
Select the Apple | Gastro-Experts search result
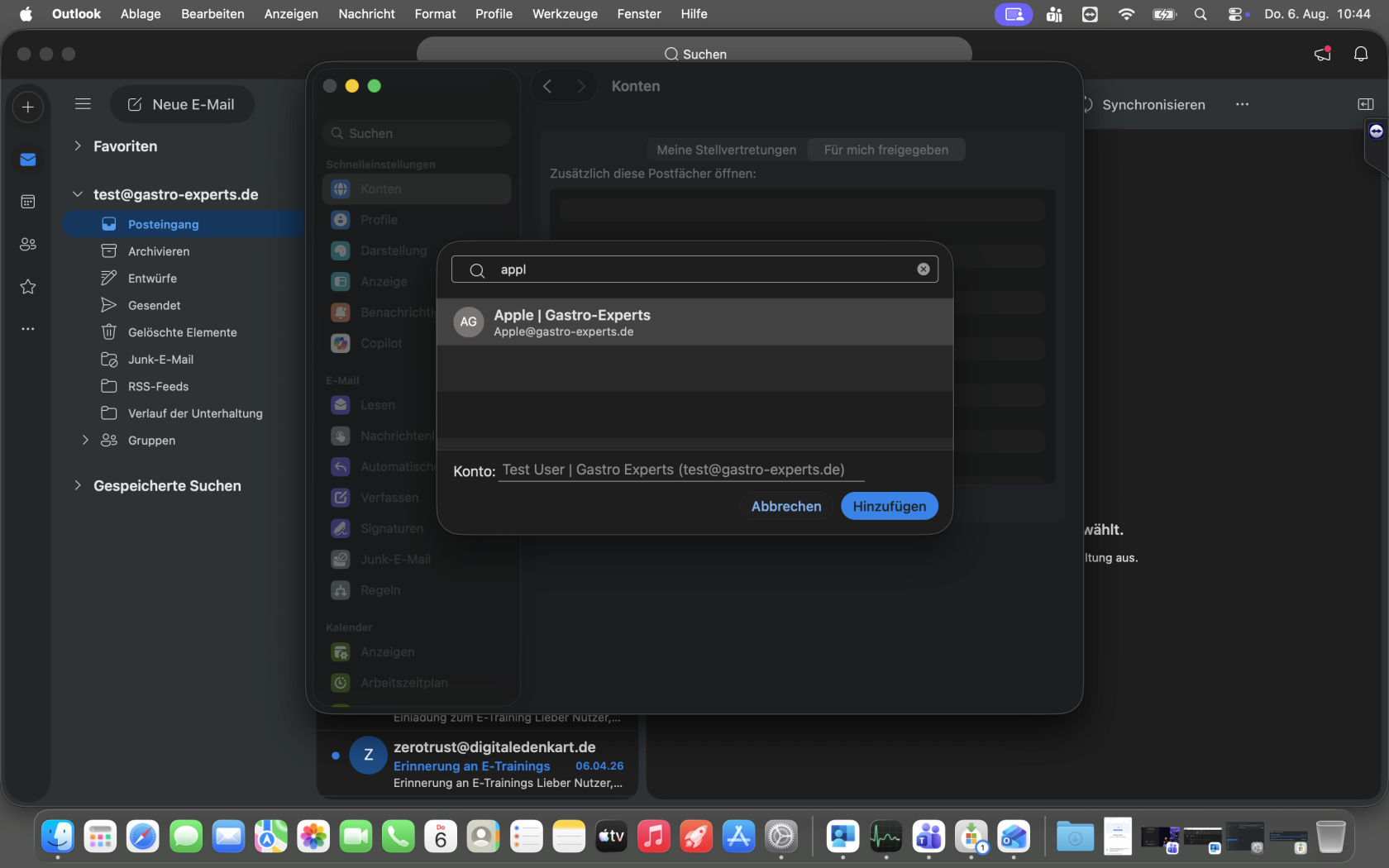pyautogui.click(x=694, y=322)
